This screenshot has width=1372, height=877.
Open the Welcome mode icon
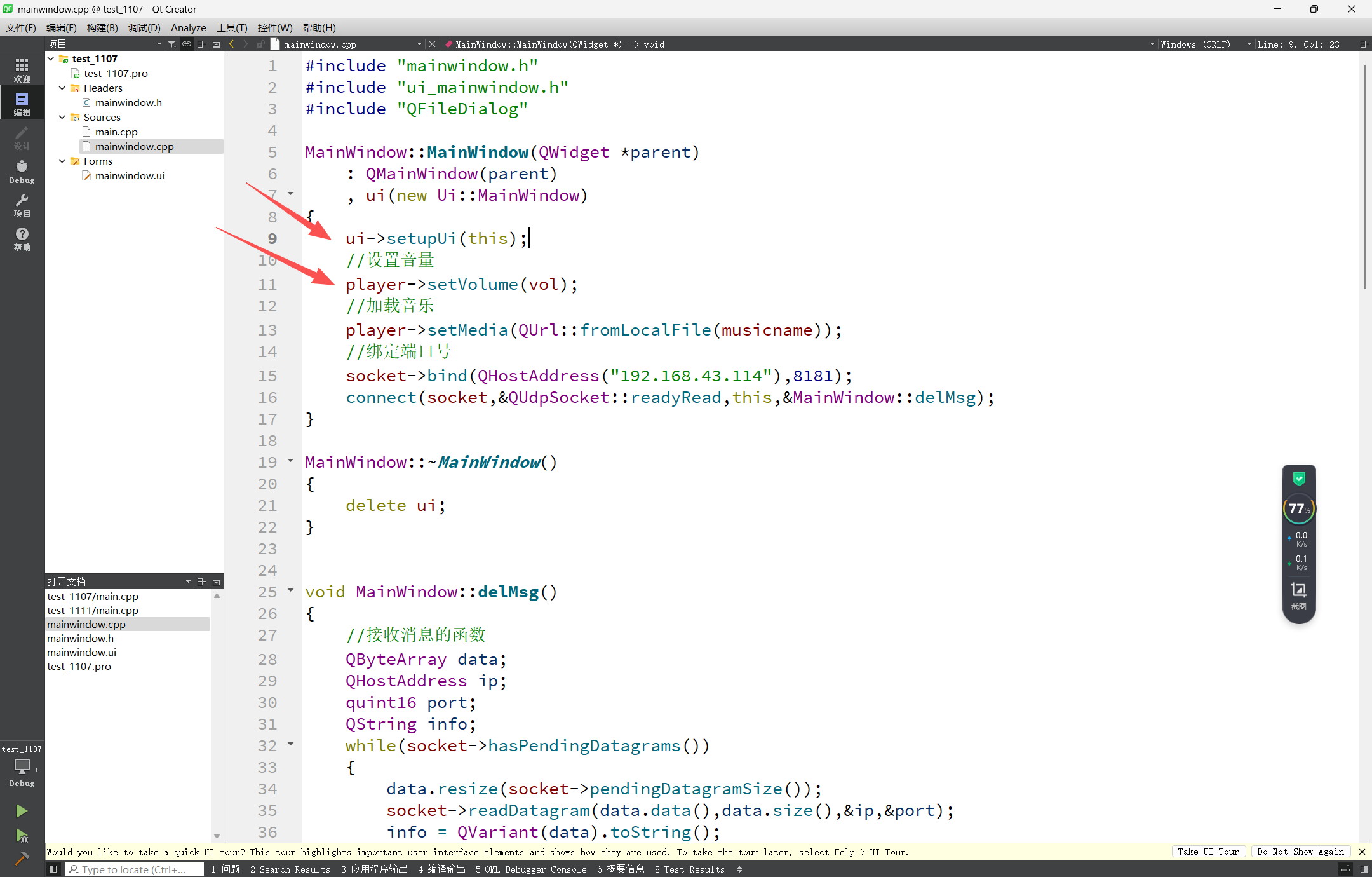[x=22, y=69]
